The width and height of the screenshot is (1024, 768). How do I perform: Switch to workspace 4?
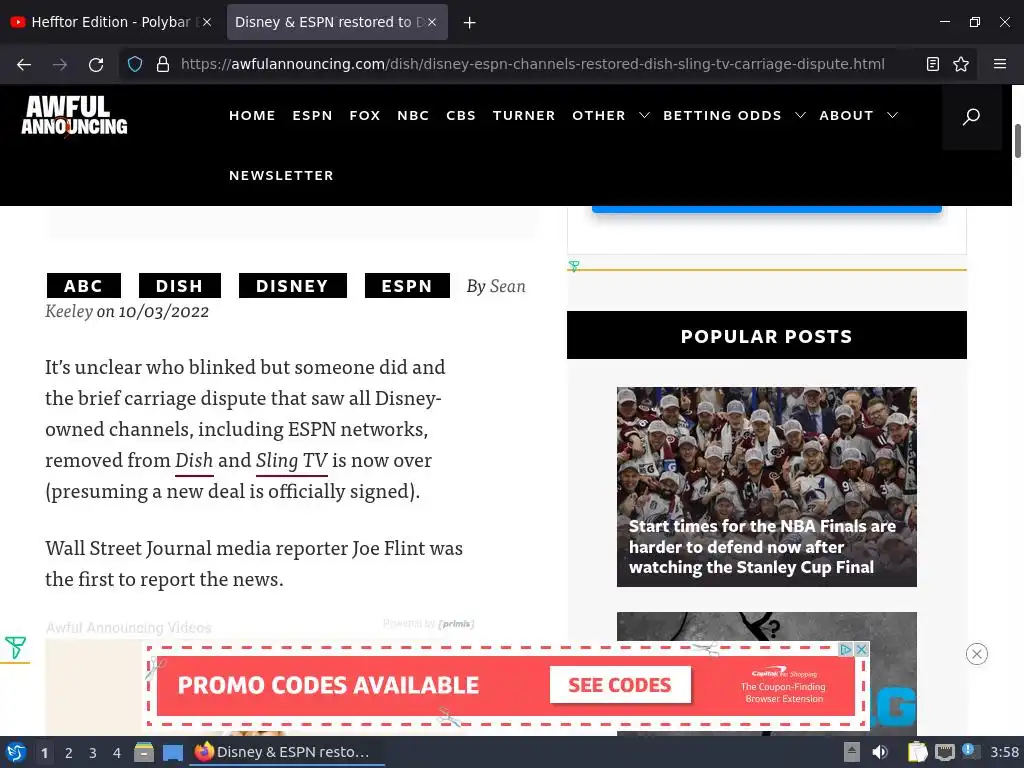(x=117, y=753)
